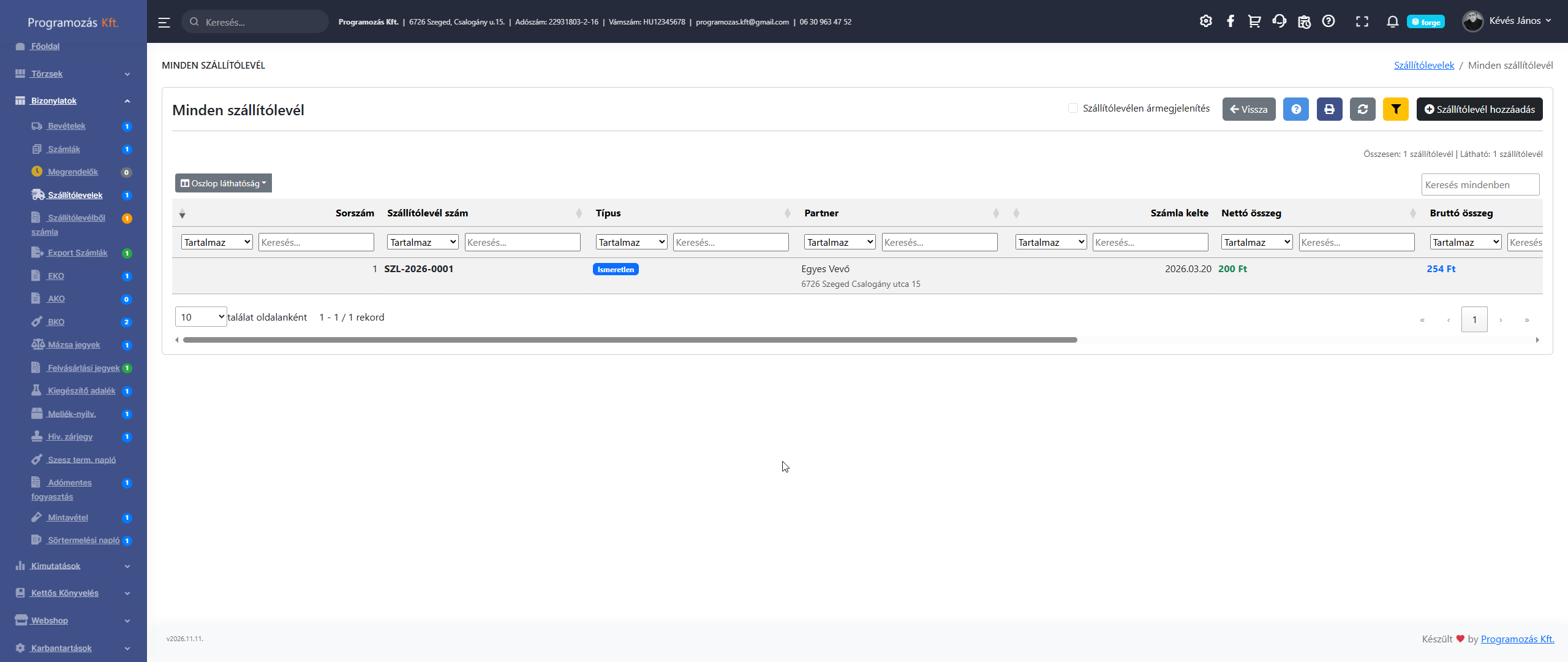The height and width of the screenshot is (662, 1568).
Task: Open Számlák in the sidebar
Action: pos(64,149)
